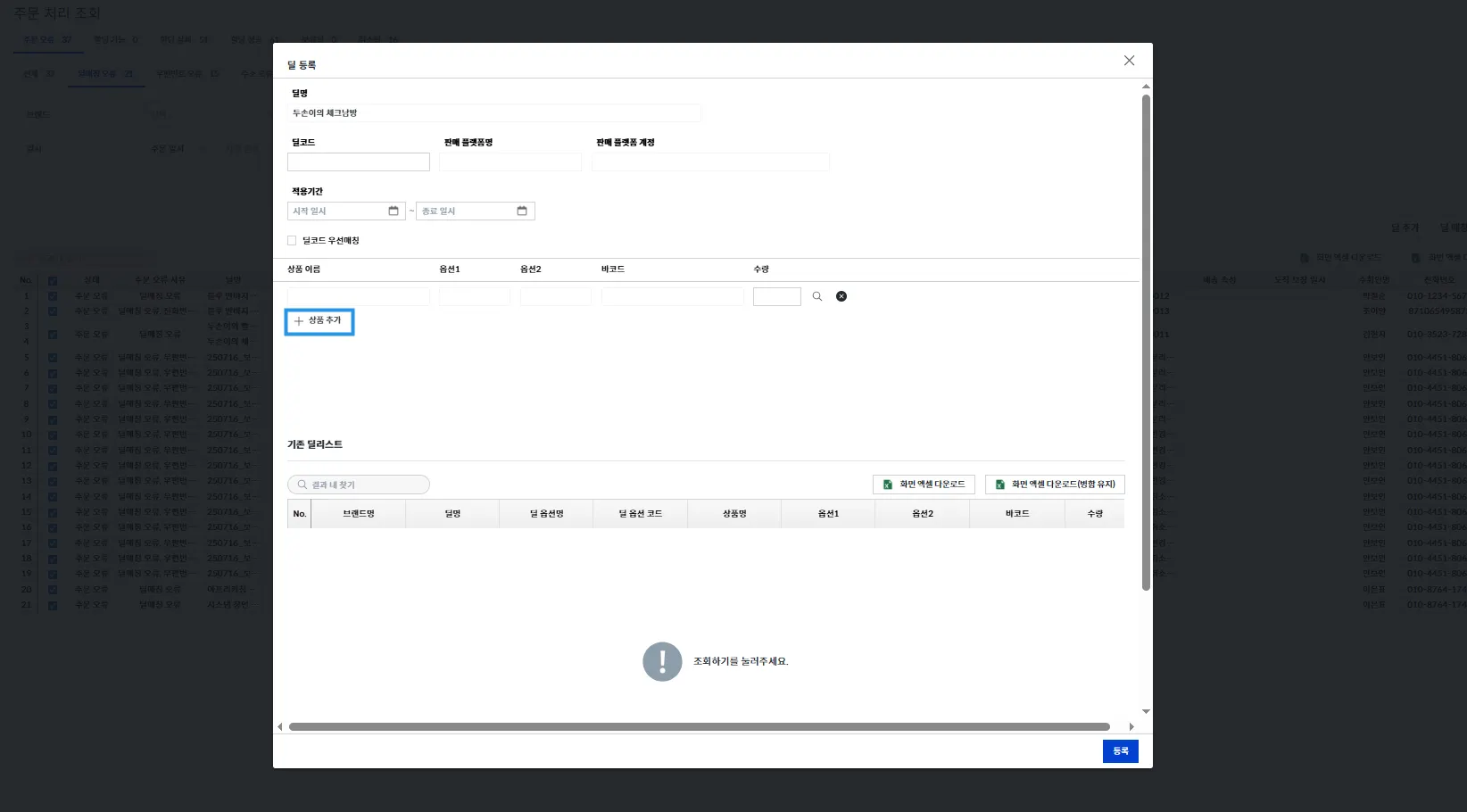Click the 종료 일시 date field
This screenshot has height=812, width=1467.
(x=476, y=211)
